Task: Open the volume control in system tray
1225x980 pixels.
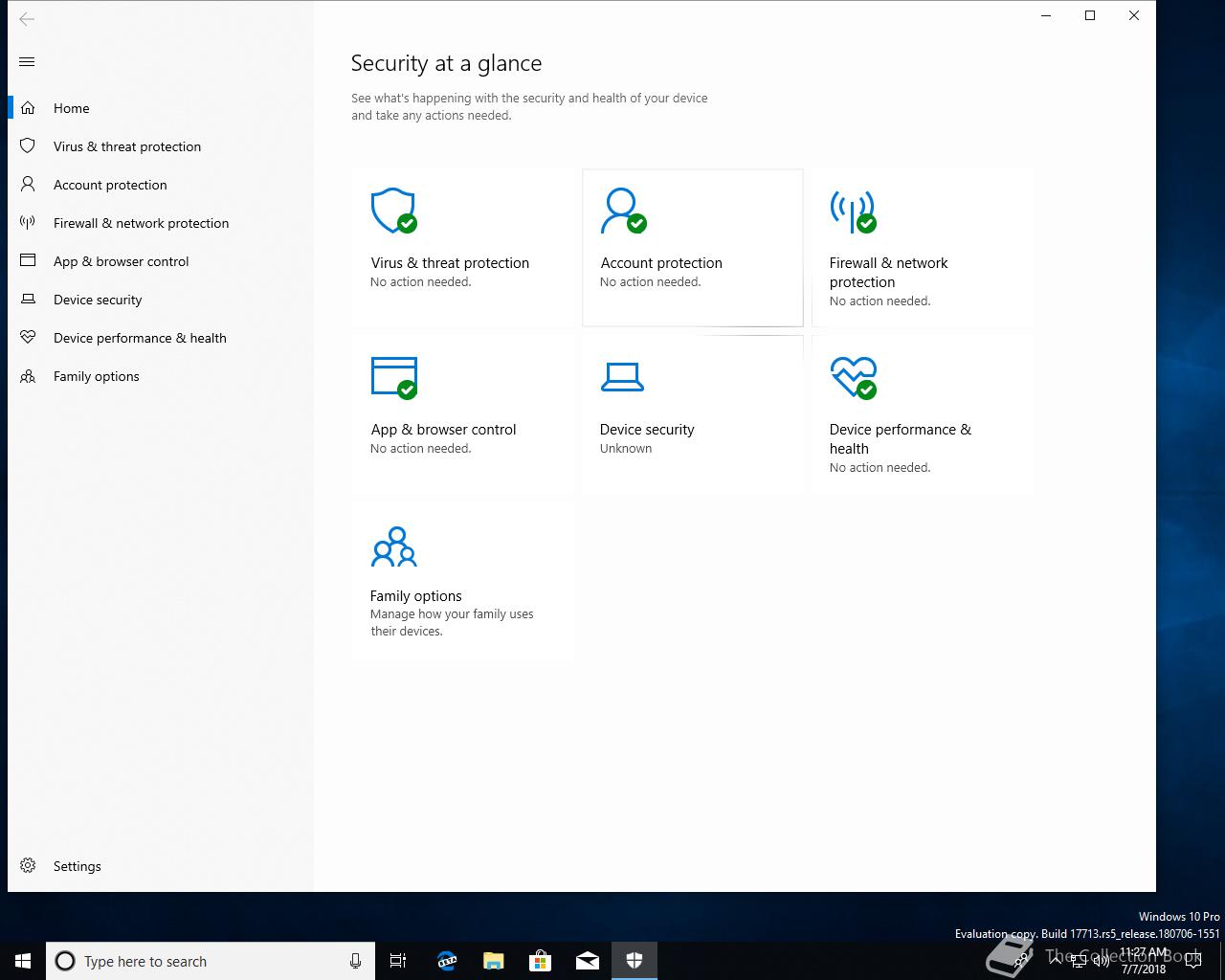Action: (x=1101, y=960)
